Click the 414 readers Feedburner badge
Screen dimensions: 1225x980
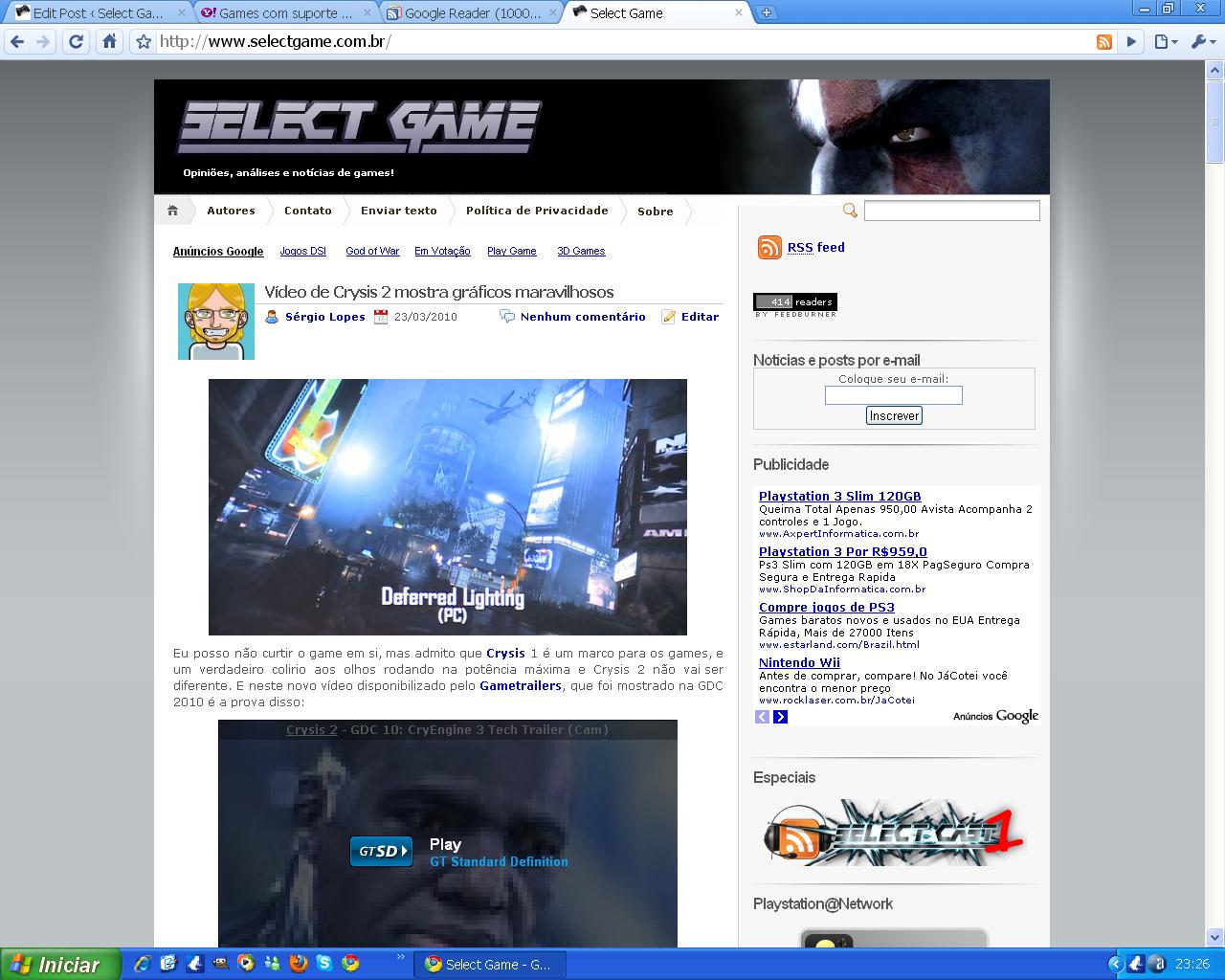[x=795, y=304]
